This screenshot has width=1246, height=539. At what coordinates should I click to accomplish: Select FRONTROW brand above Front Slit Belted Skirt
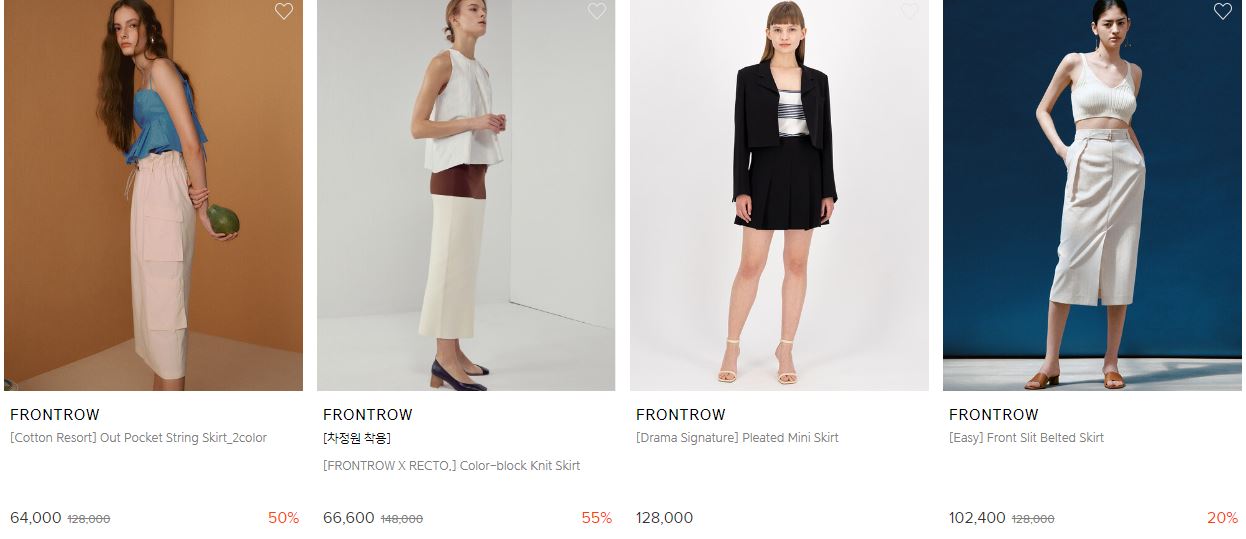[x=994, y=415]
